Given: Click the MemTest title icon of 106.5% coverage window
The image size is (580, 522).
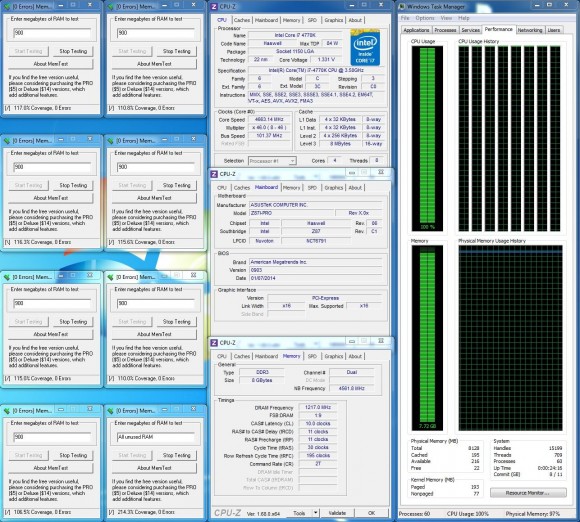Looking at the screenshot, I should point(7,411).
